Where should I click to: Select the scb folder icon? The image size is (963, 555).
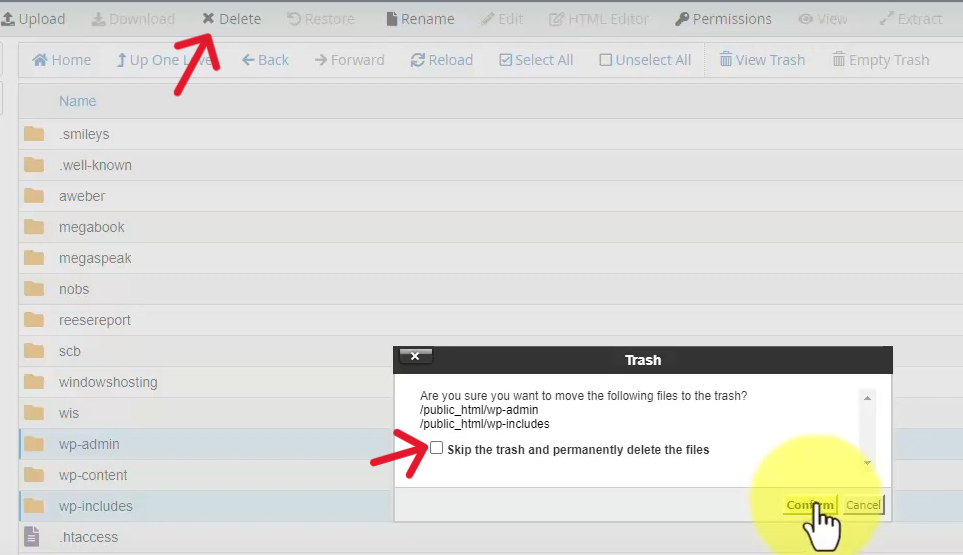click(34, 351)
